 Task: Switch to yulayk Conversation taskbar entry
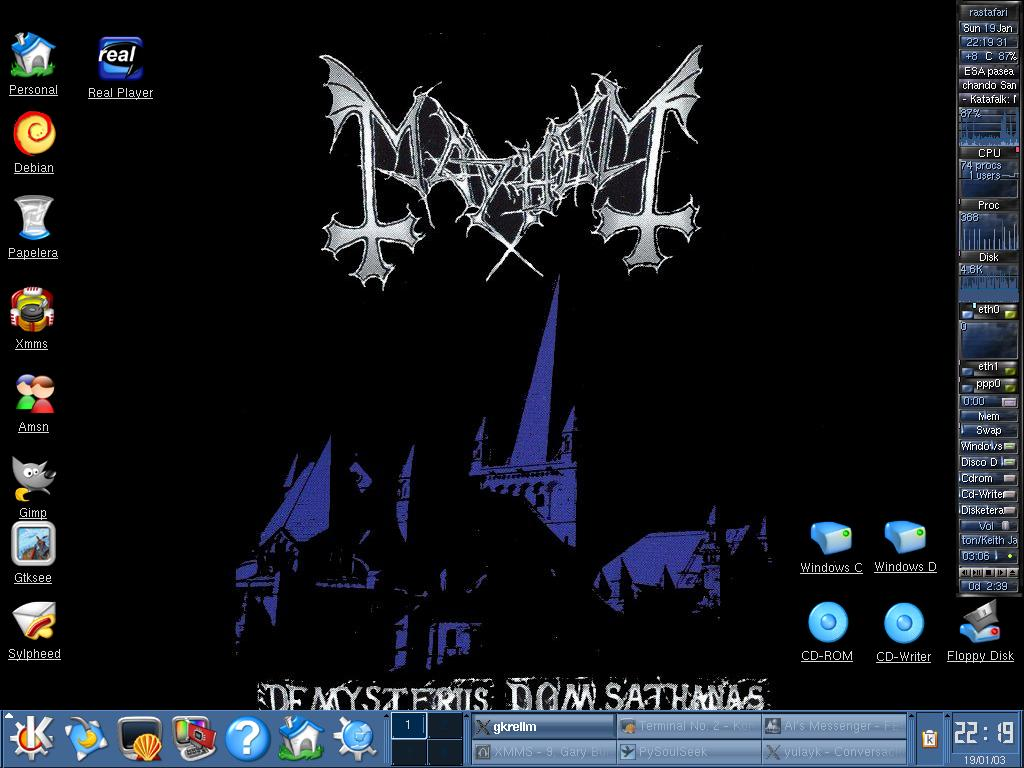[x=834, y=752]
